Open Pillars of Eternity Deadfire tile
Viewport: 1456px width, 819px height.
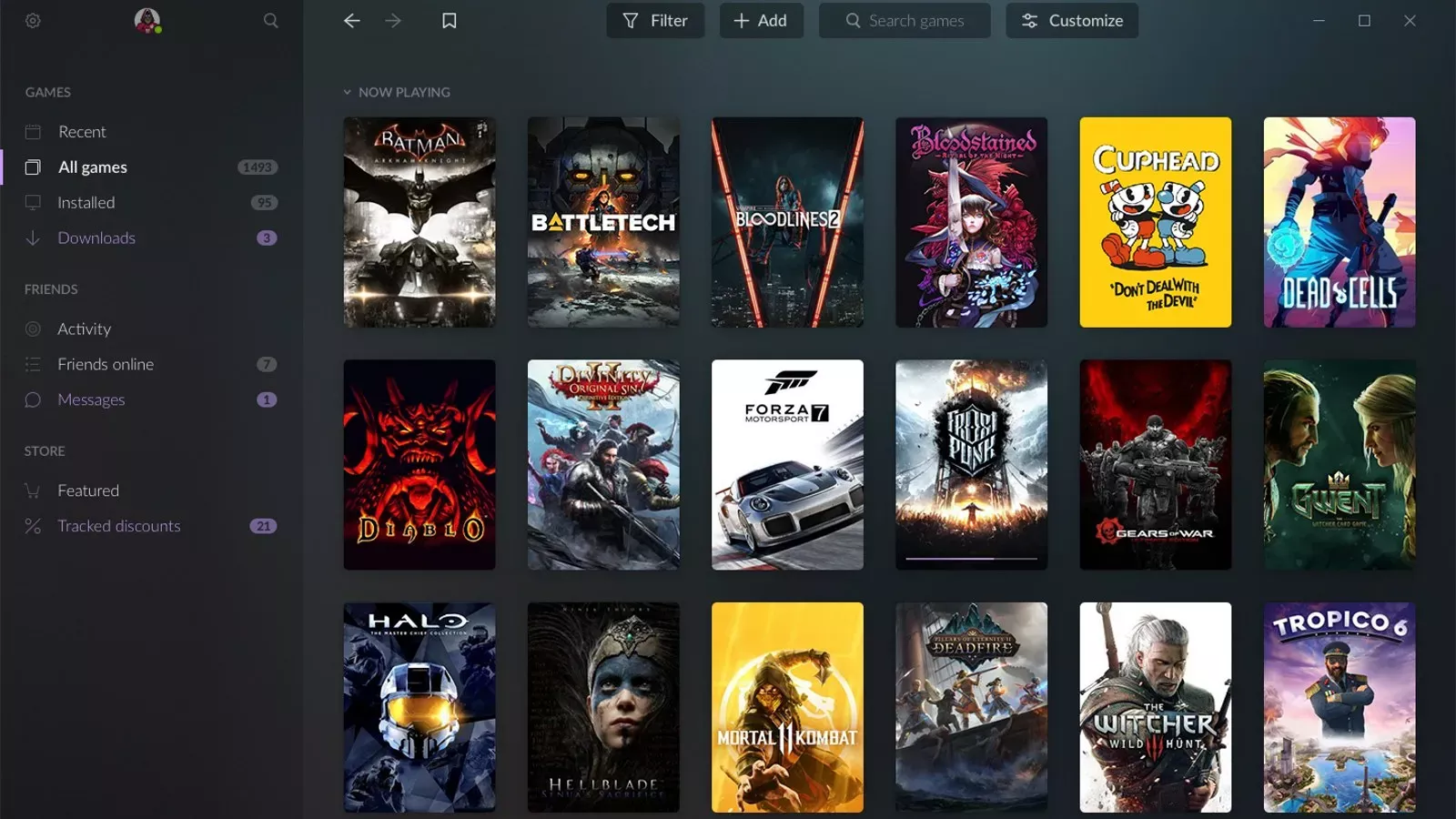pos(971,707)
